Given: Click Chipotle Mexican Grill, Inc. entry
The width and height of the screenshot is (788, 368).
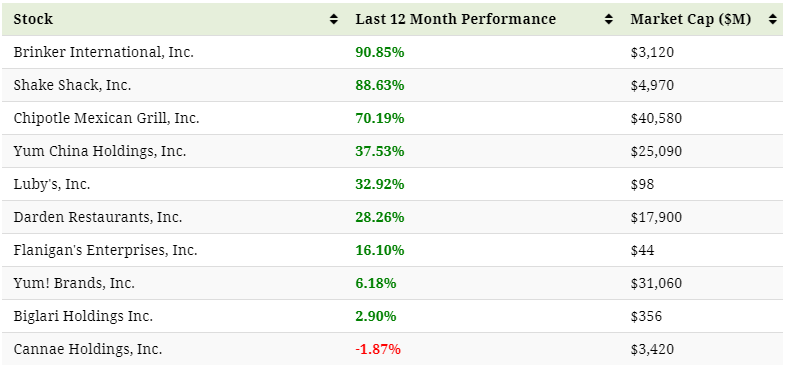Looking at the screenshot, I should tap(107, 118).
